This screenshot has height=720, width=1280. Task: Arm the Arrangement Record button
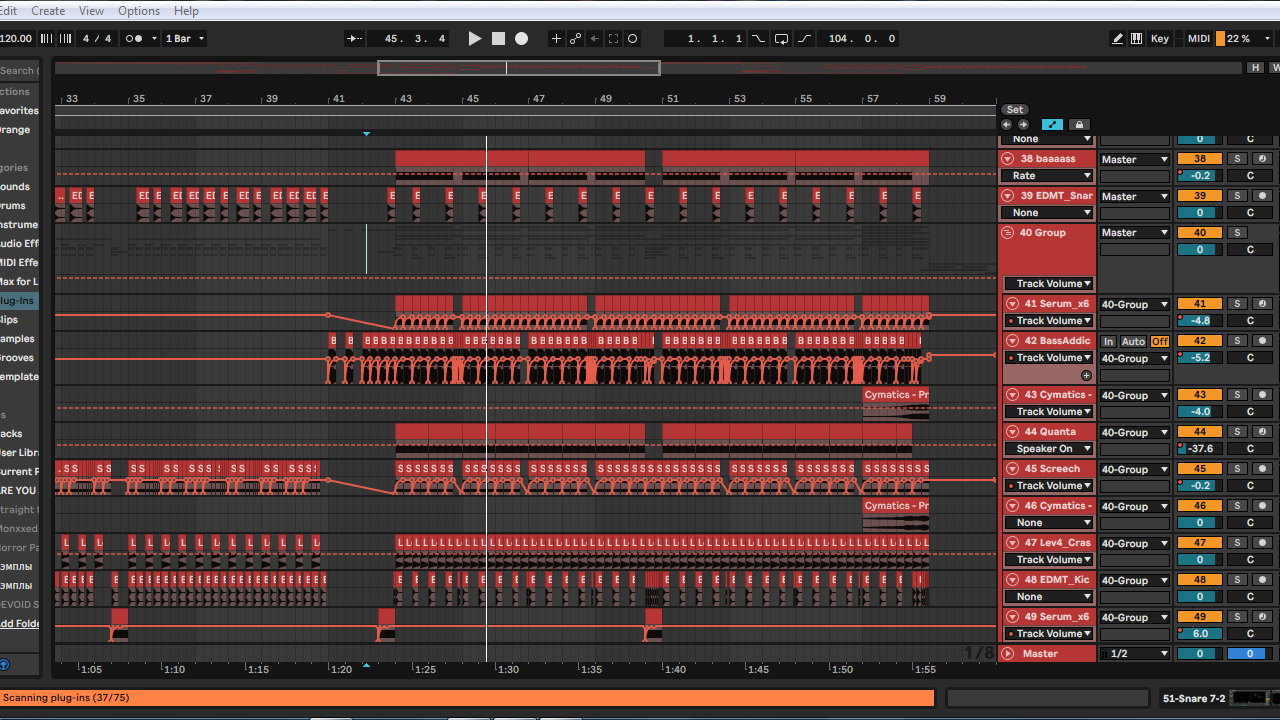click(x=521, y=39)
